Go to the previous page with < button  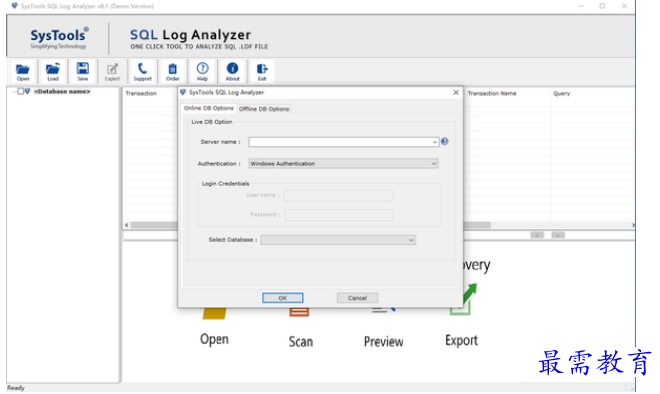pyautogui.click(x=537, y=235)
